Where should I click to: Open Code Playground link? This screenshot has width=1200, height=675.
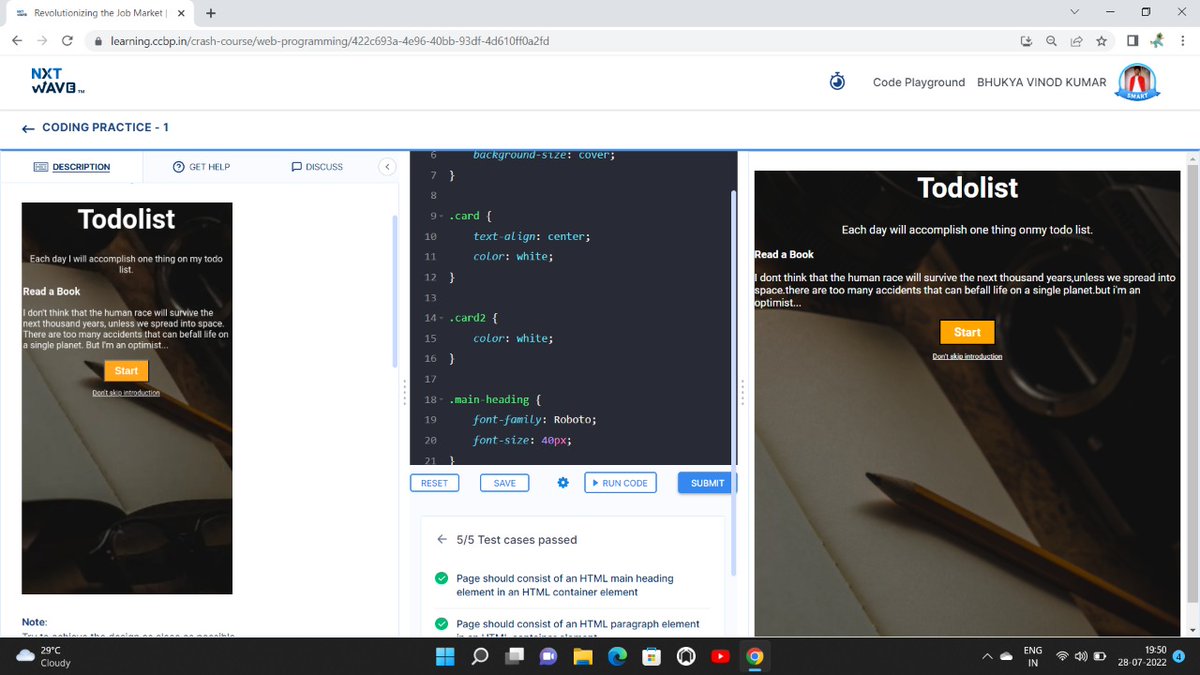click(919, 82)
